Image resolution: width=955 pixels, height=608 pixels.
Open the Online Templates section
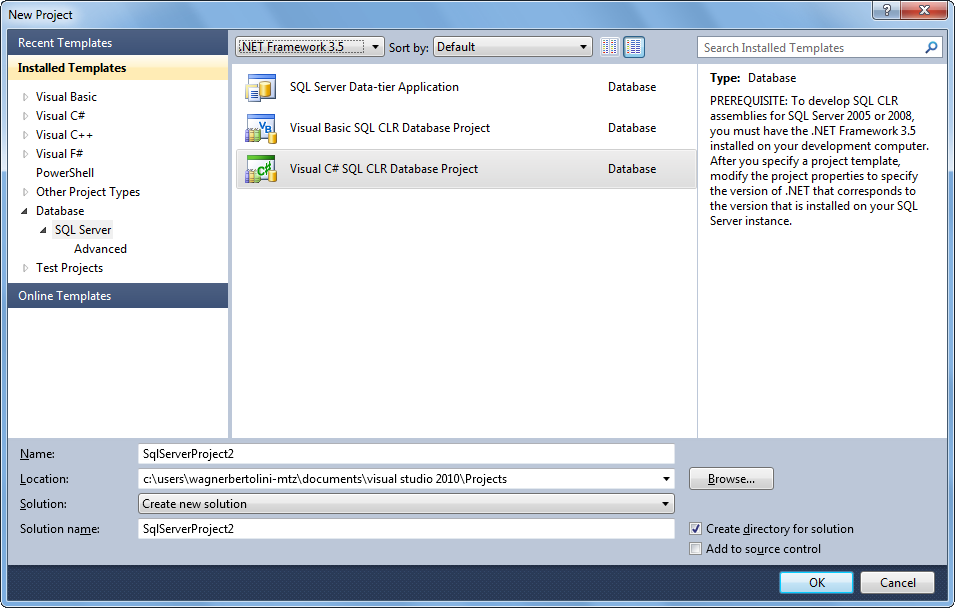118,295
